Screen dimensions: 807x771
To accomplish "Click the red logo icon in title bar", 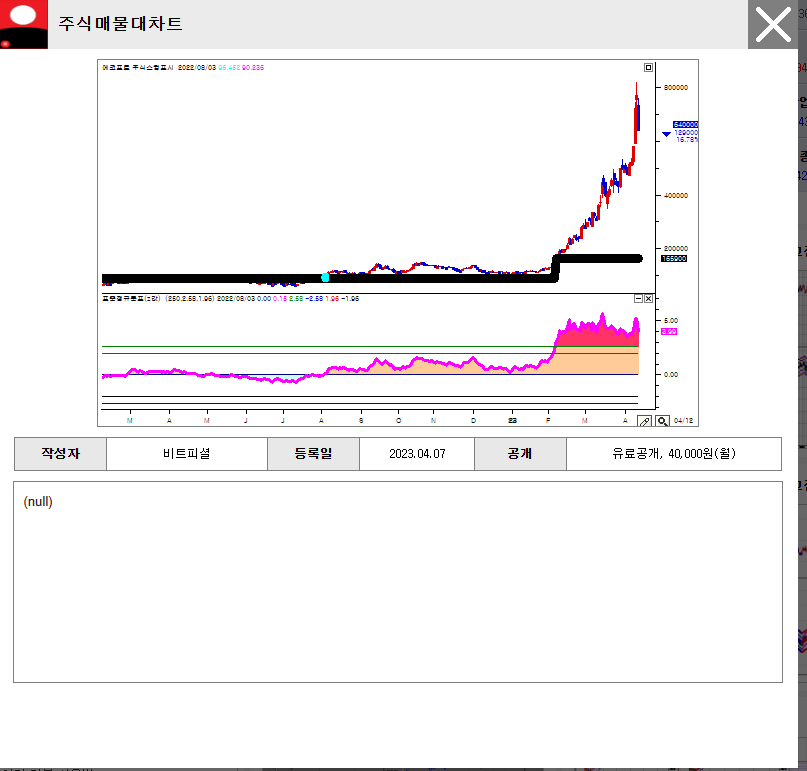I will tap(23, 24).
